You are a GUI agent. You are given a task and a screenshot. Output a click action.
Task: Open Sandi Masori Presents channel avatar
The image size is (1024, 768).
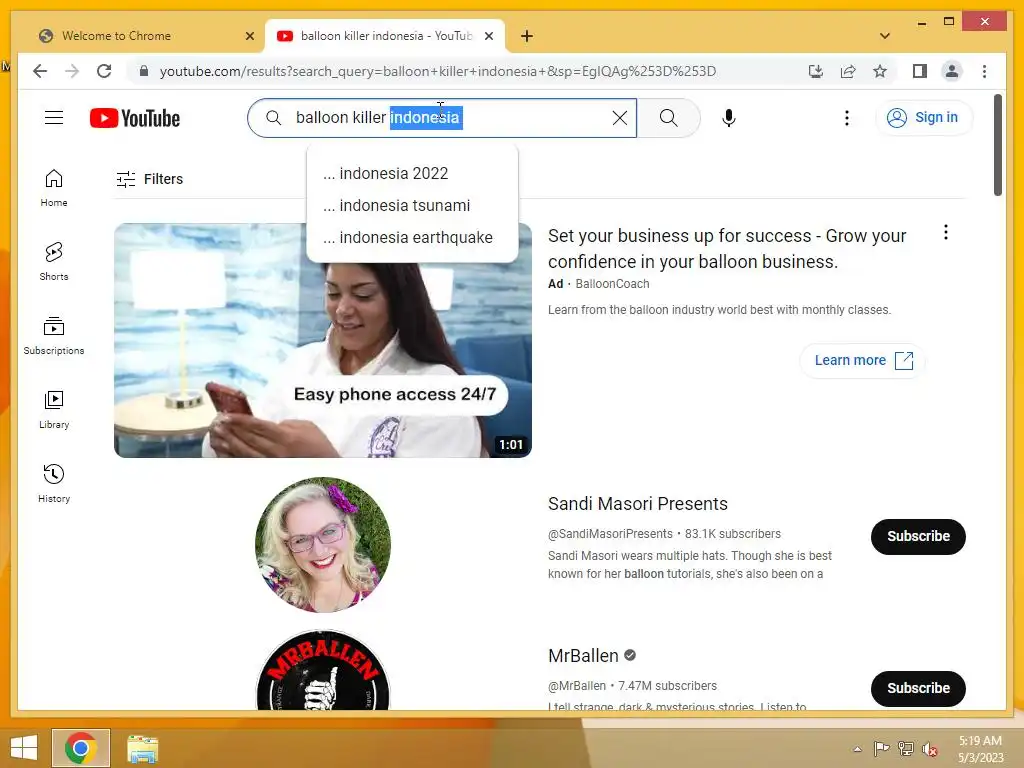click(x=323, y=545)
